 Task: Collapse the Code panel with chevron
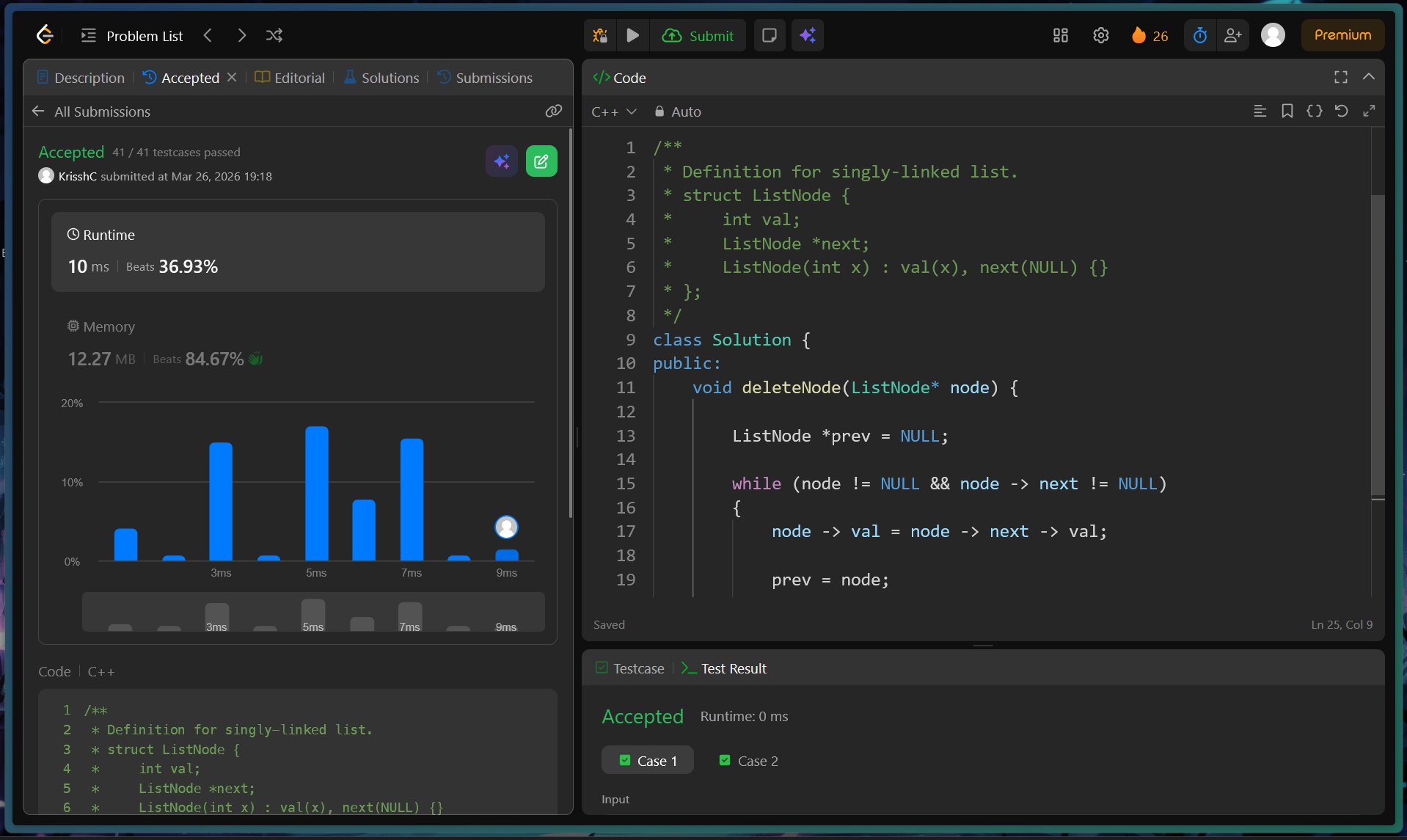click(x=1368, y=77)
